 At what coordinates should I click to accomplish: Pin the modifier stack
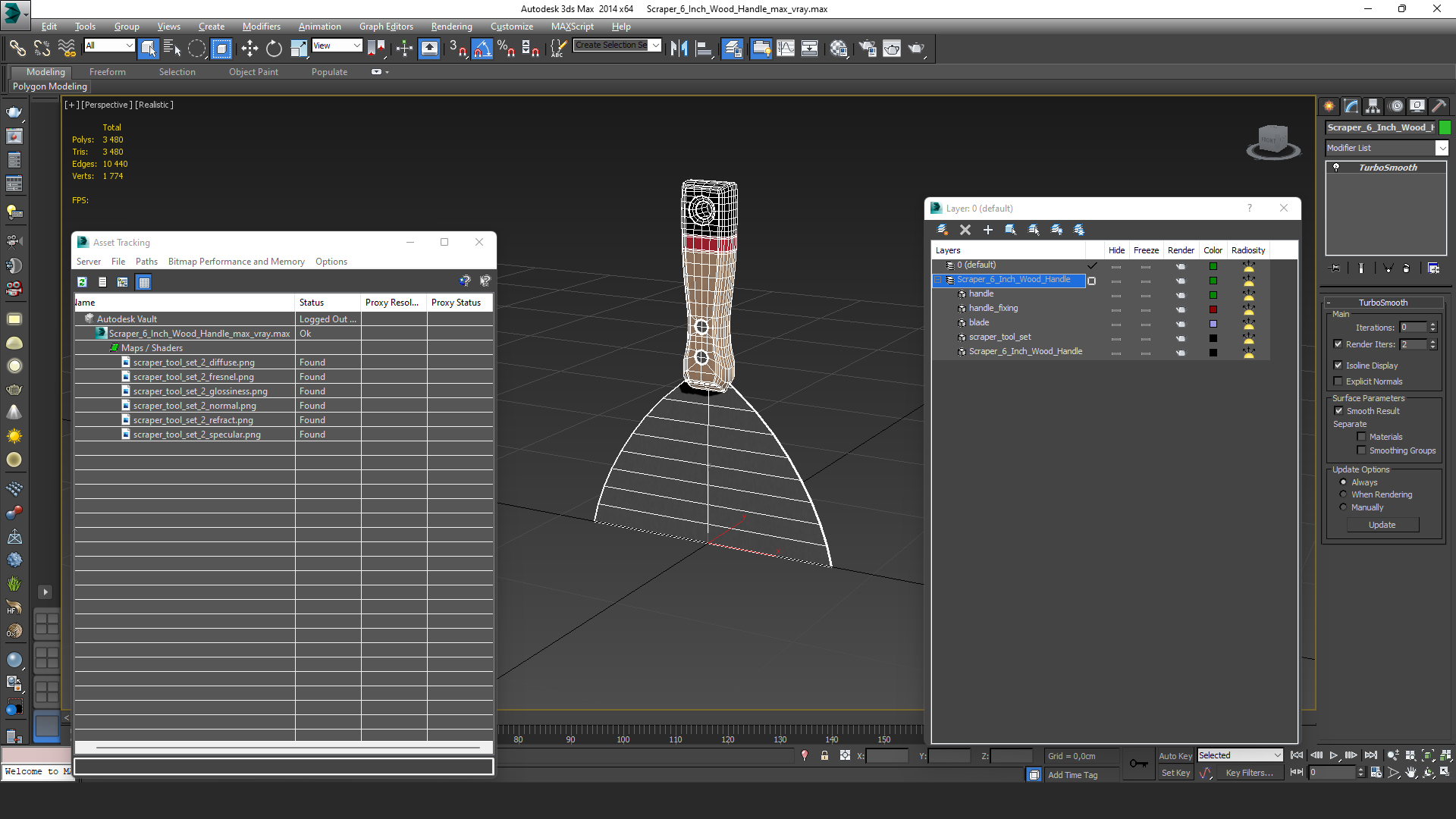(x=1335, y=268)
